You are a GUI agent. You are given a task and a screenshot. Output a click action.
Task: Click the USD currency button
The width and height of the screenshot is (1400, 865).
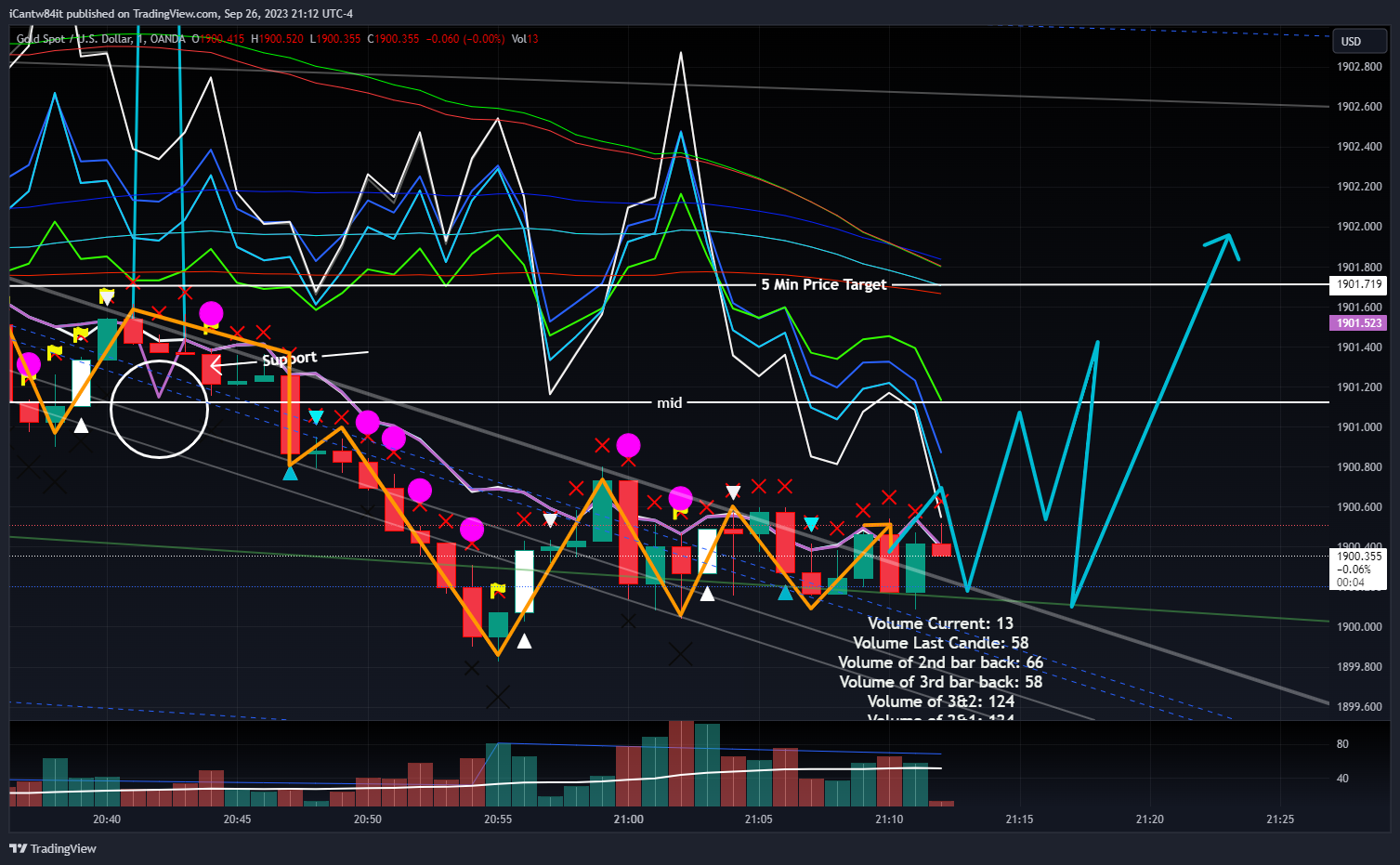(x=1359, y=41)
